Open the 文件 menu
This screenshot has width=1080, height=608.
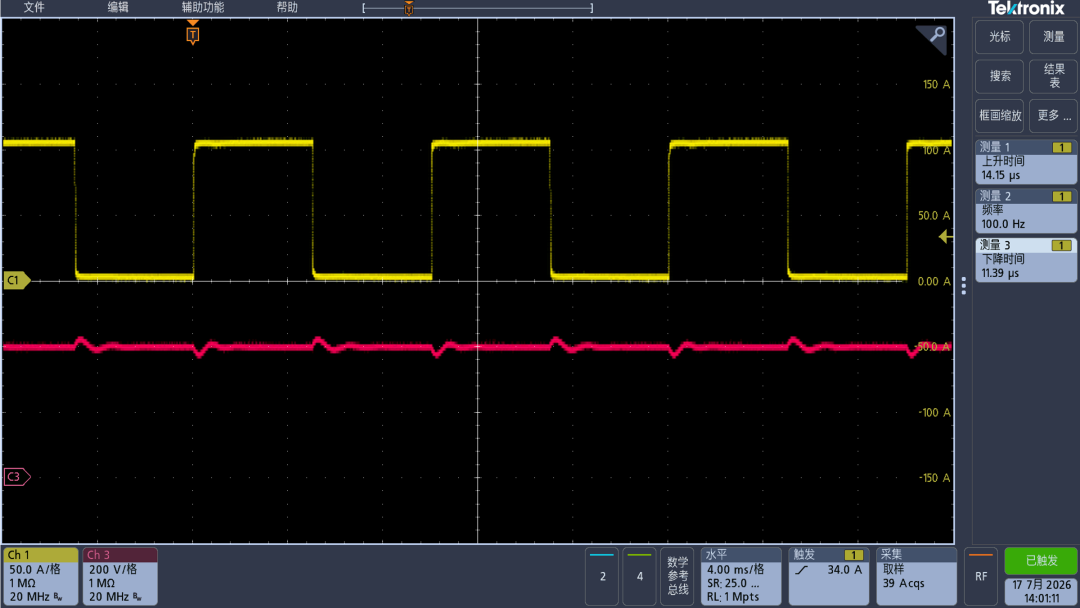tap(34, 8)
